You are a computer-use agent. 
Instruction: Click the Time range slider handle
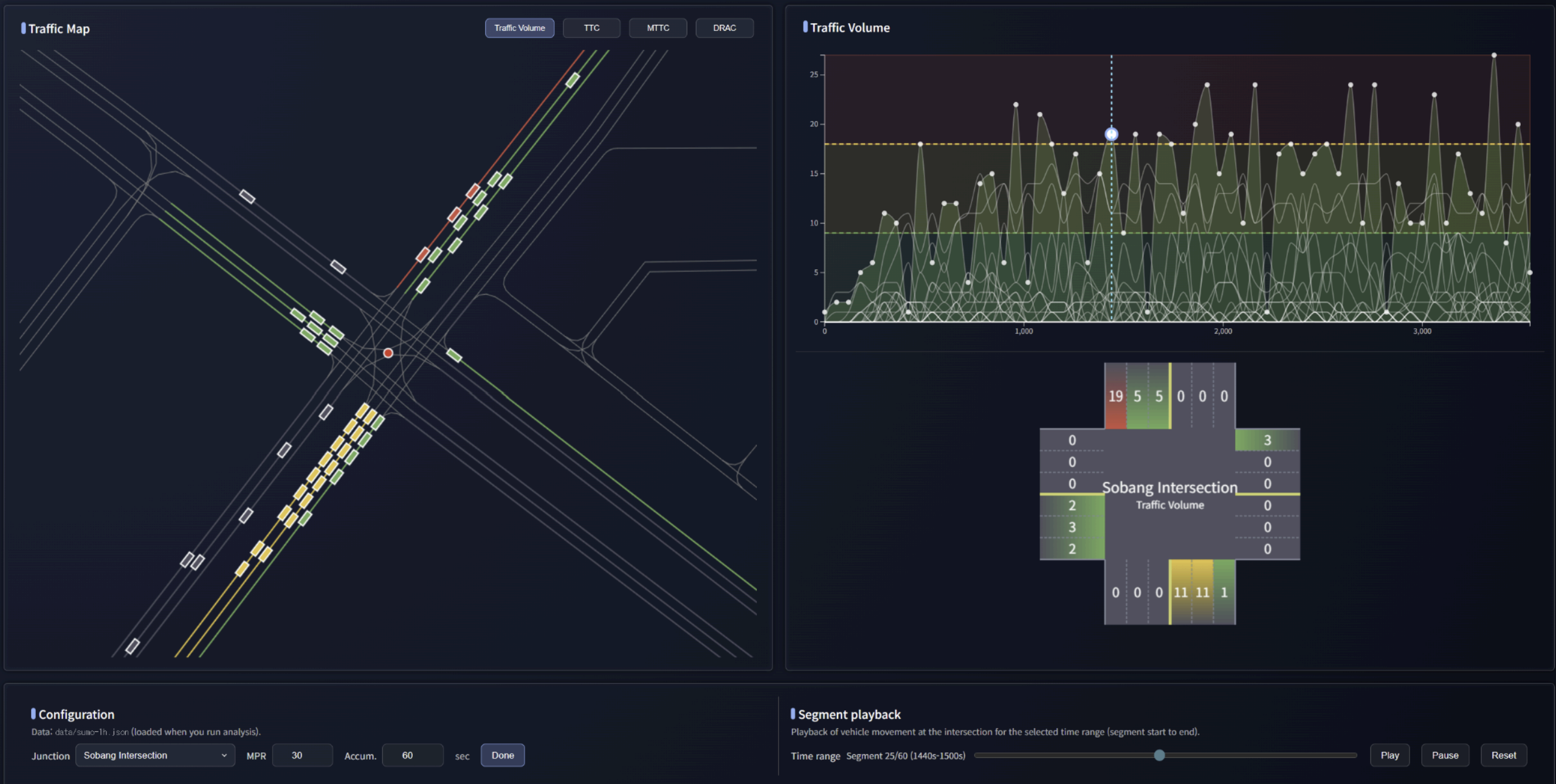click(1159, 755)
